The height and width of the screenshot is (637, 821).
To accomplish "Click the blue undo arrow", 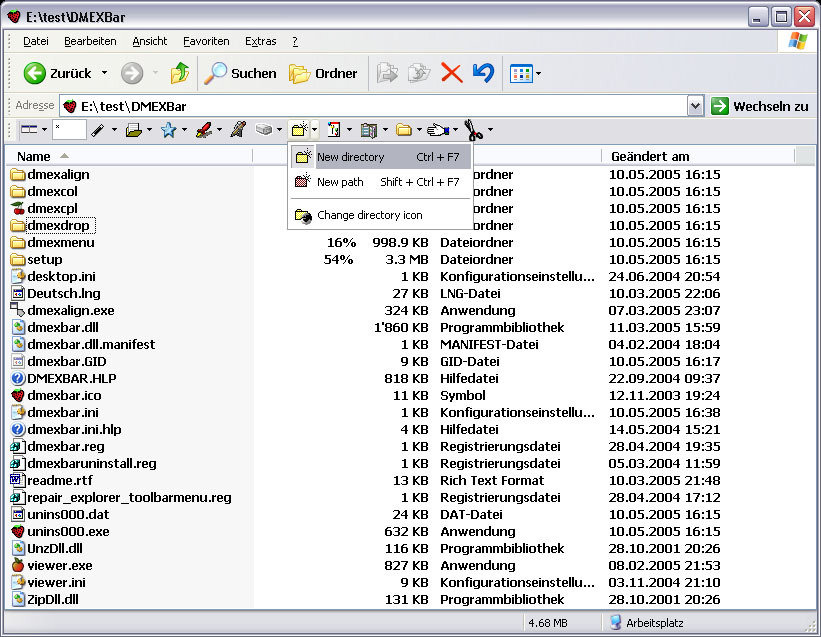I will (x=483, y=73).
